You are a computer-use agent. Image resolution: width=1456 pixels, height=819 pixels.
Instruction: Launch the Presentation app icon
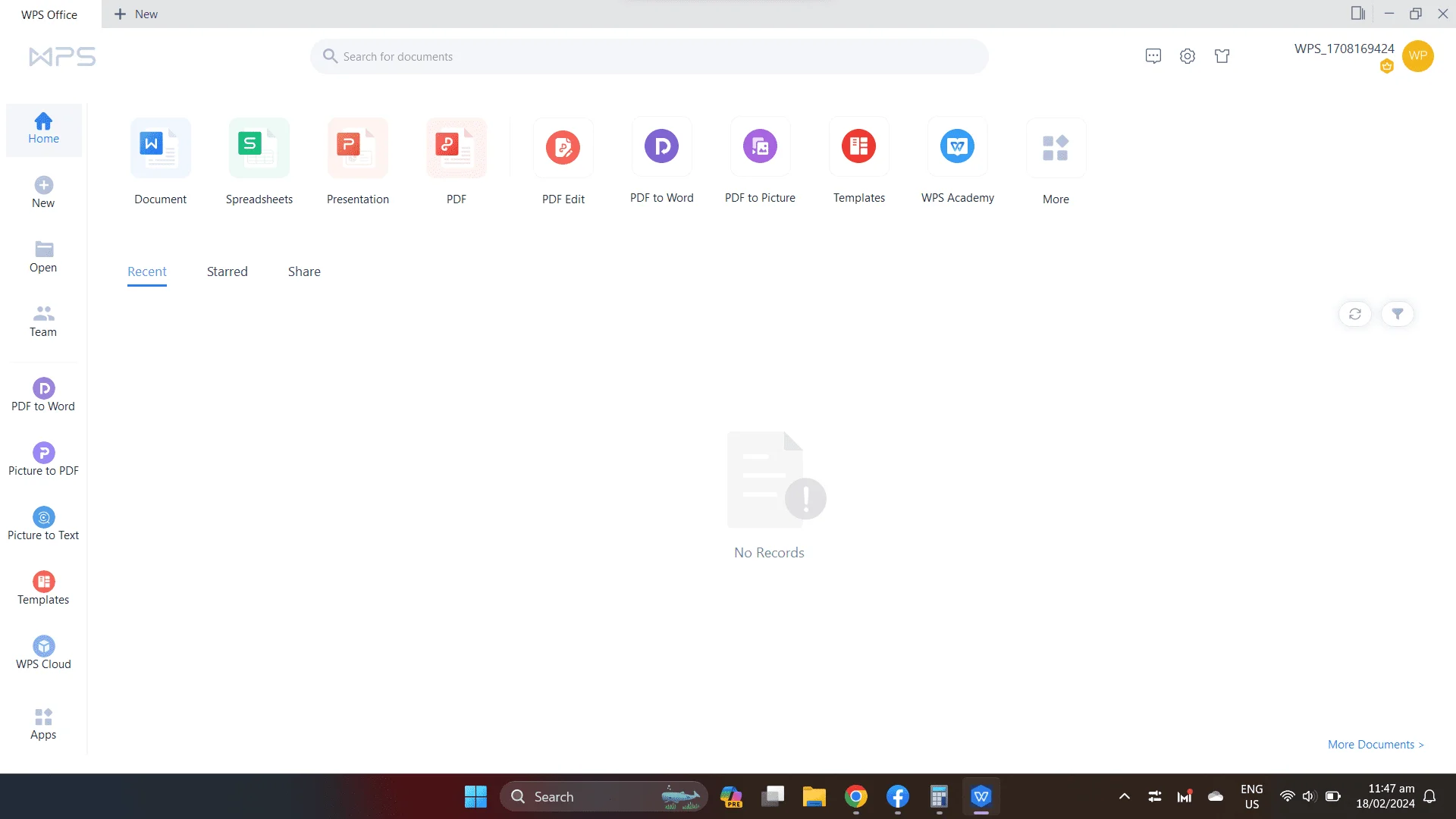357,148
